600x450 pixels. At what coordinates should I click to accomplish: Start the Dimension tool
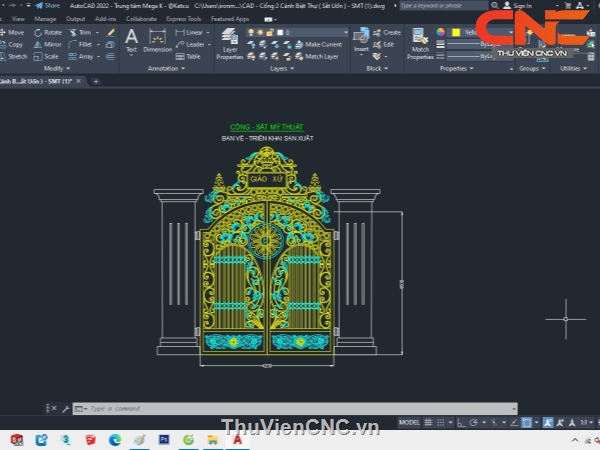pos(157,40)
